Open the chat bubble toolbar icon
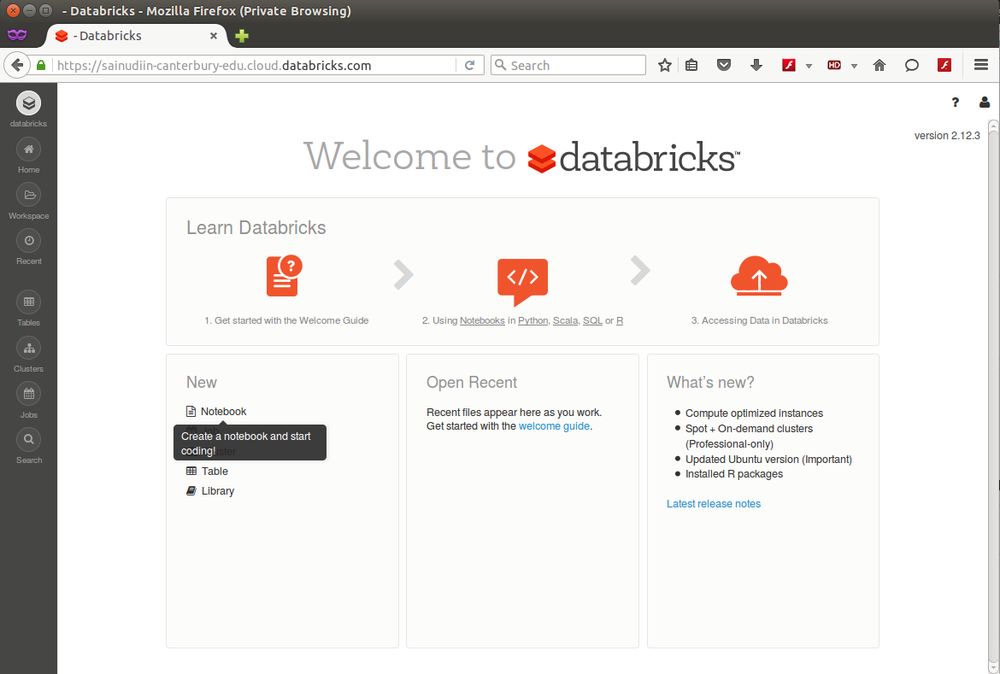 (912, 65)
